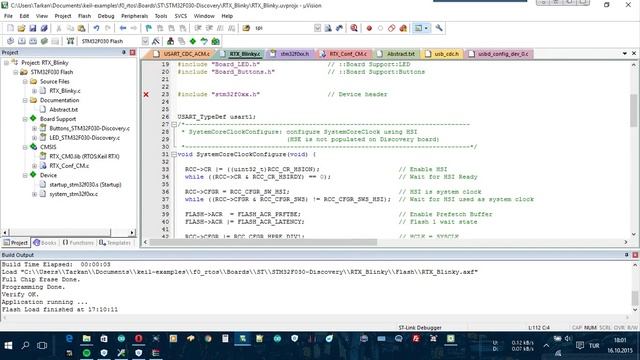Switch to the Functions panel tab
This screenshot has height=360, width=640.
78,243
